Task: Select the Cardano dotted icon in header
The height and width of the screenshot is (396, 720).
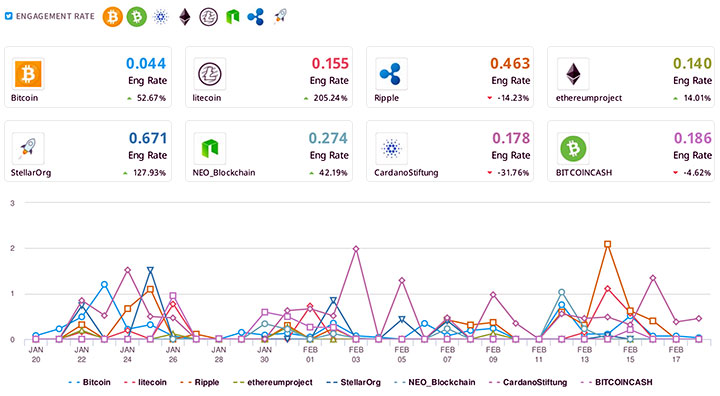Action: 161,17
